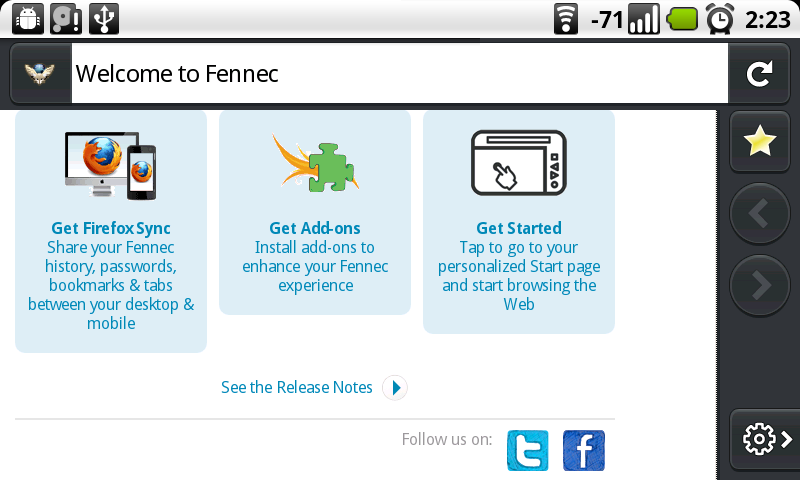Click the Firefox desktop and mobile image
This screenshot has height=480, width=800.
point(111,165)
